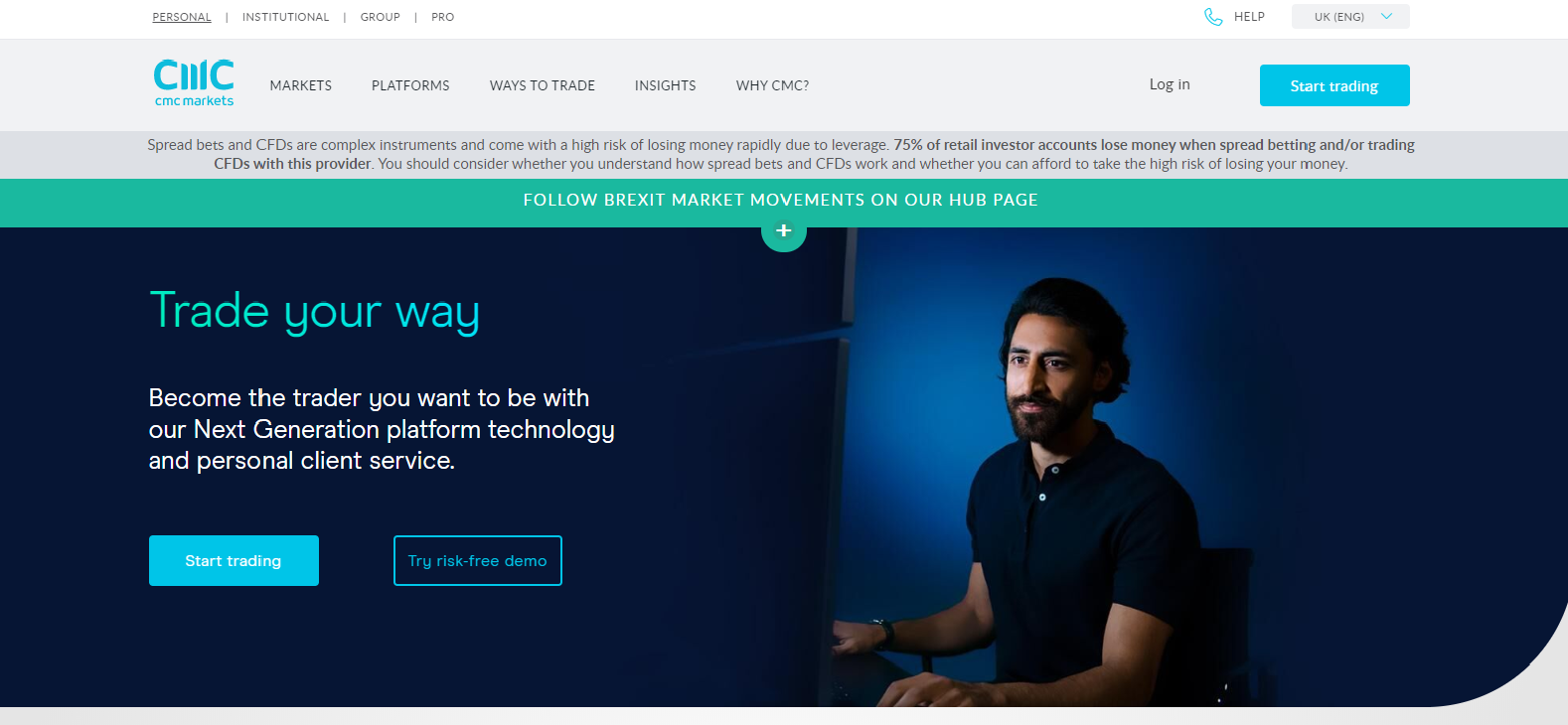
Task: Follow the Brexit market movements hub banner
Action: pos(781,201)
